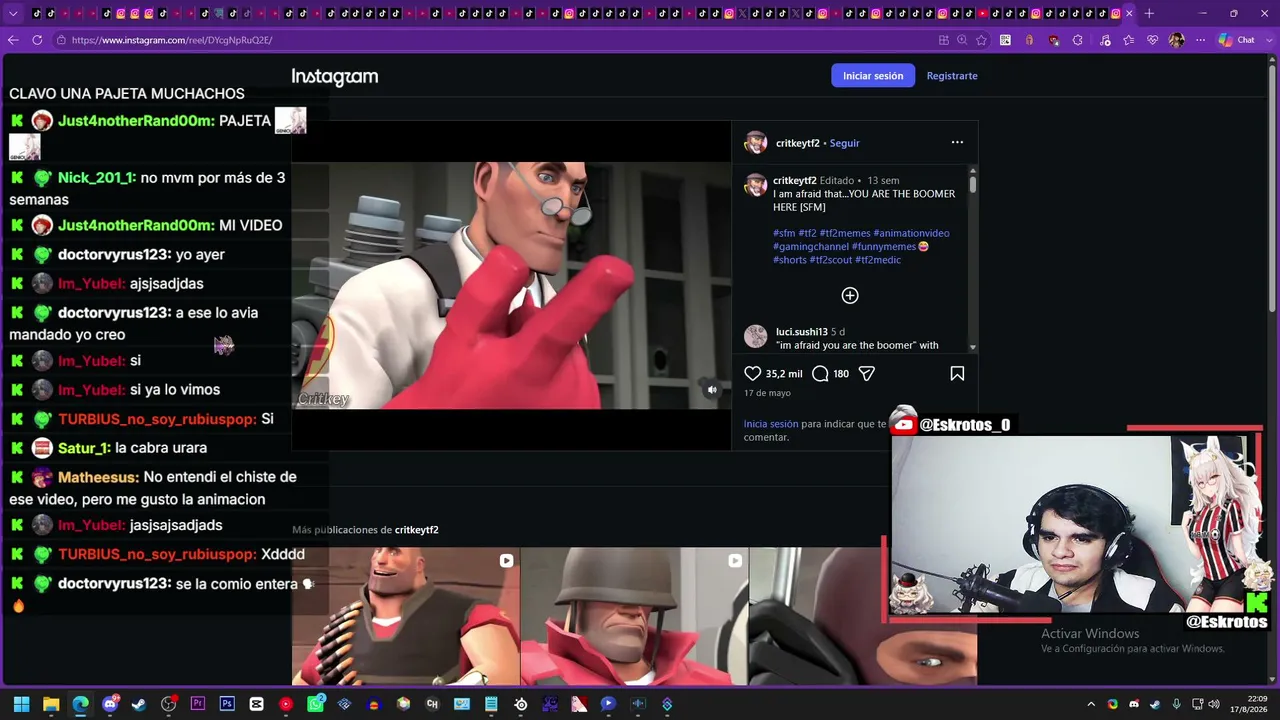Viewport: 1280px width, 720px height.
Task: Open Adobe Photoshop from taskbar
Action: pos(227,704)
